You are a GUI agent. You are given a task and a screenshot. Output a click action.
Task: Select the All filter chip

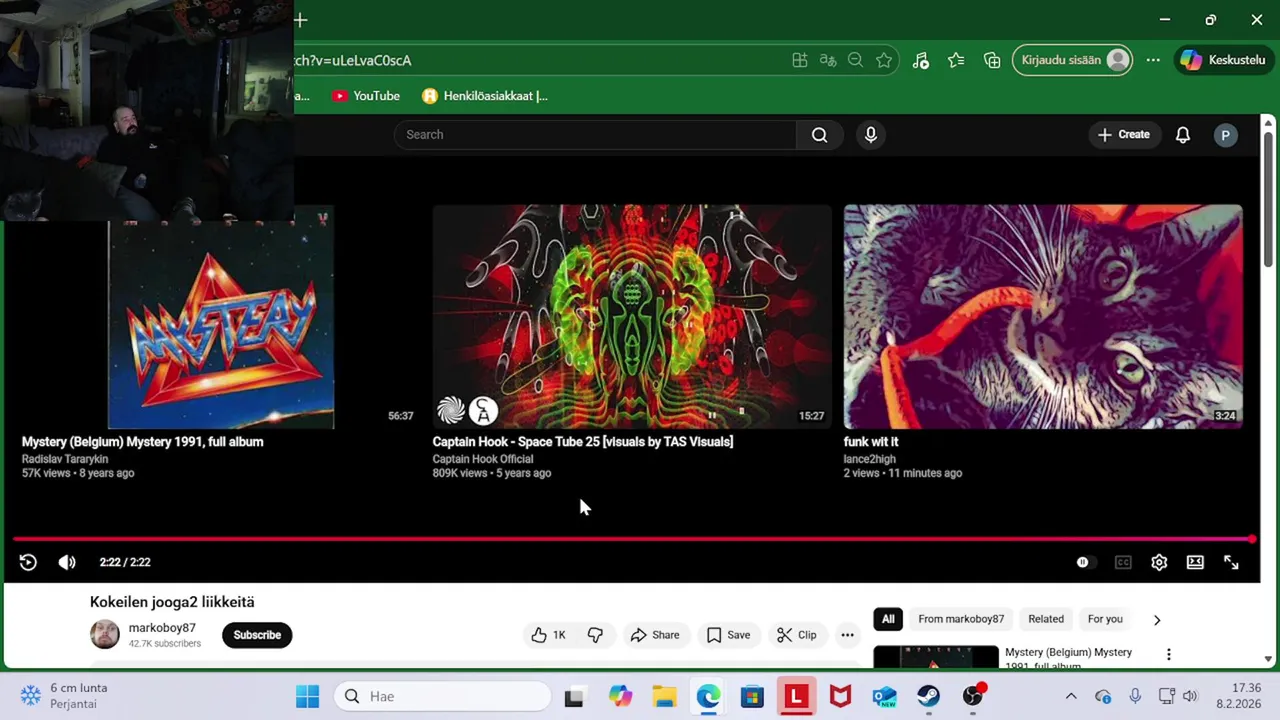(x=888, y=619)
